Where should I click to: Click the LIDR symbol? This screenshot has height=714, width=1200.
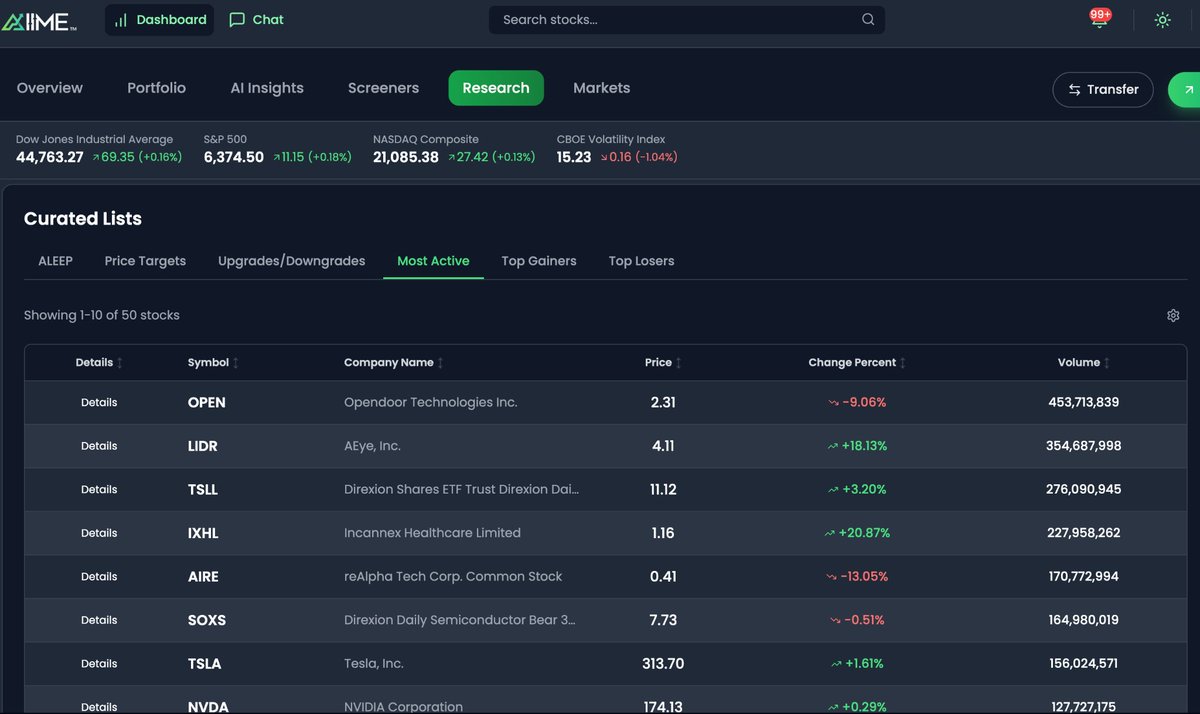tap(203, 446)
